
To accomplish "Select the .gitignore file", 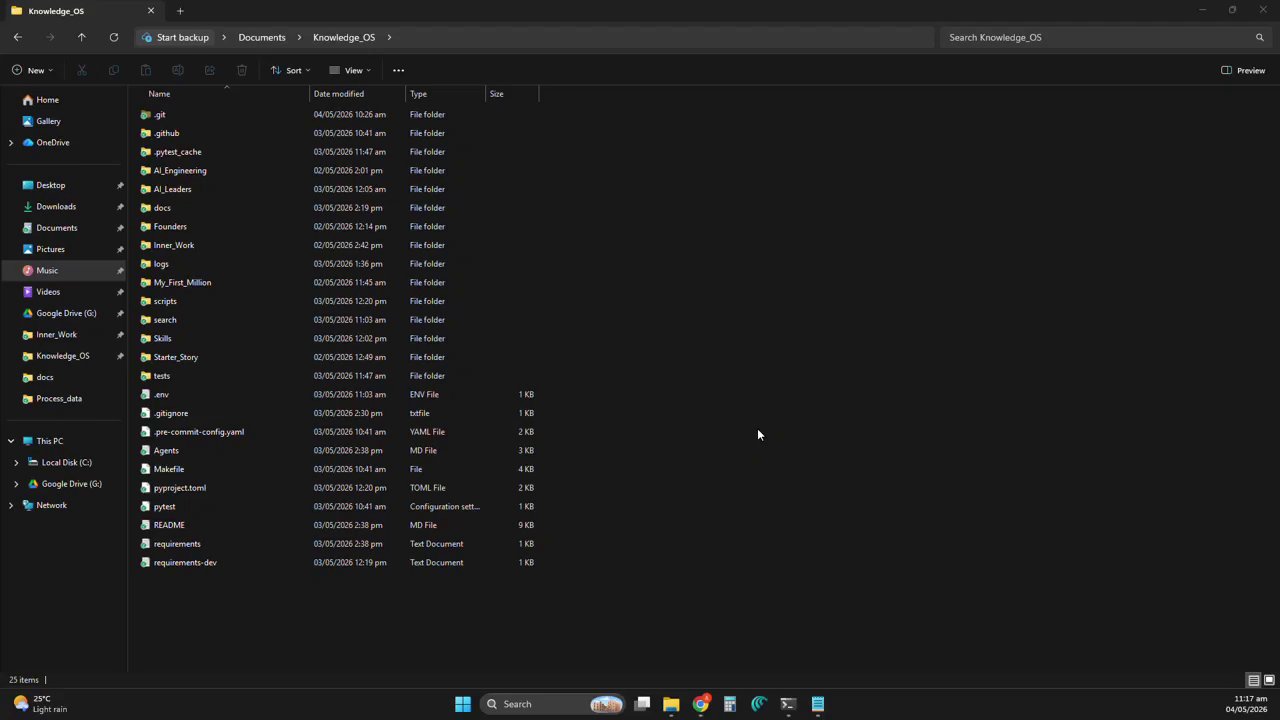I will (171, 414).
